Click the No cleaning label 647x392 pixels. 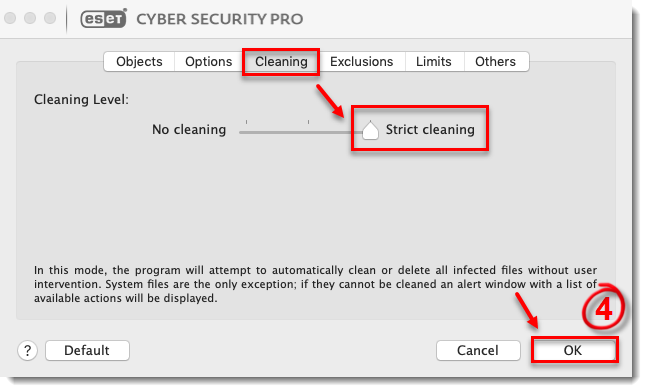pyautogui.click(x=189, y=130)
